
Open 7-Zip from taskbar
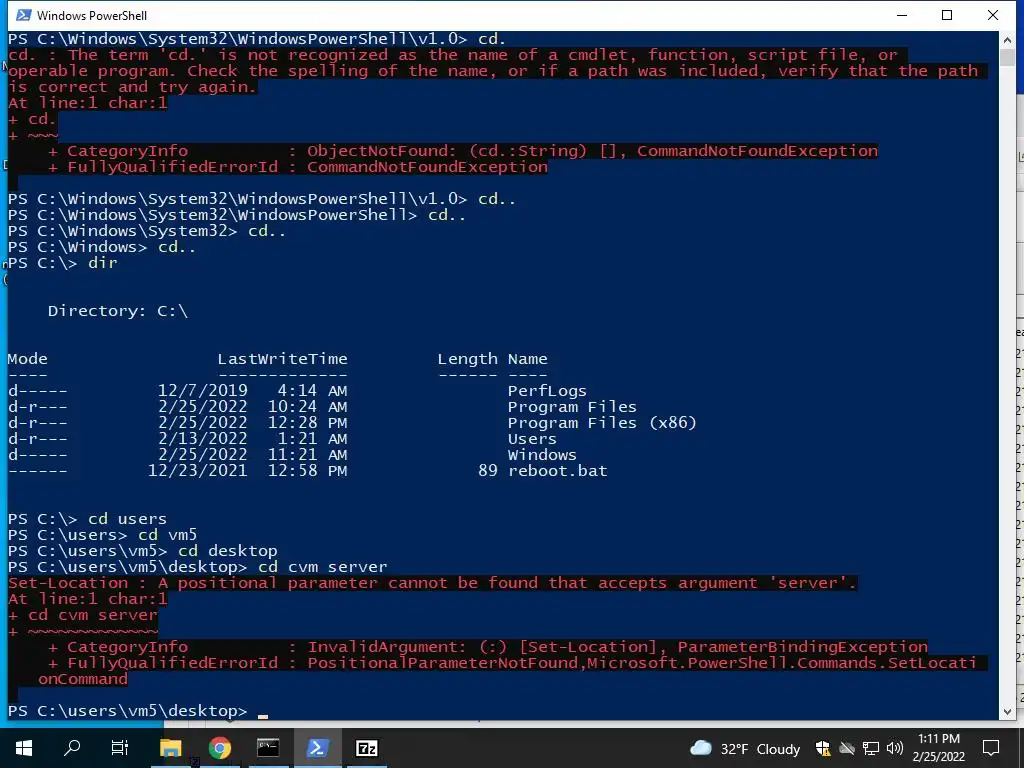pyautogui.click(x=366, y=748)
